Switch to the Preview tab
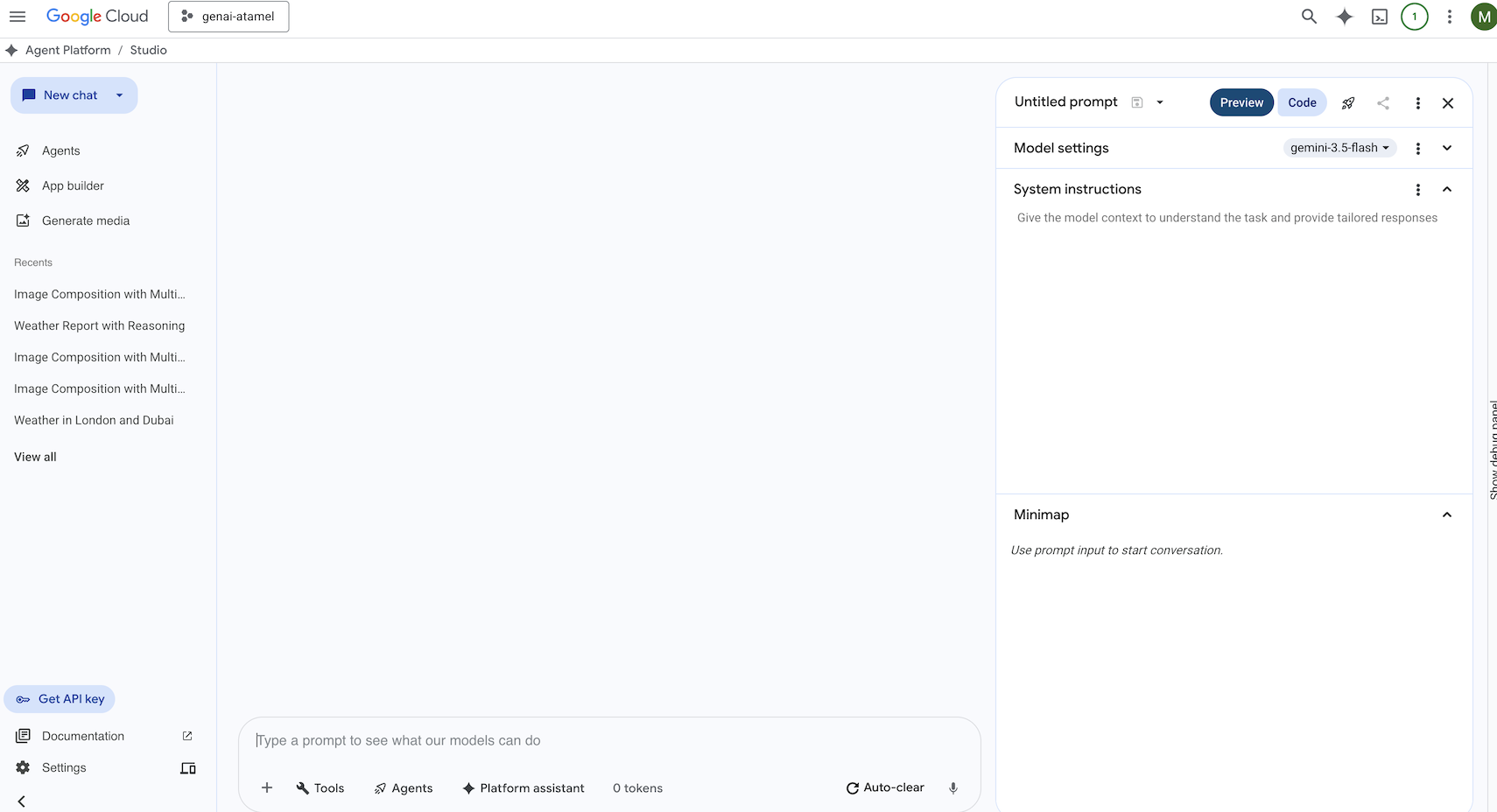 [x=1241, y=102]
